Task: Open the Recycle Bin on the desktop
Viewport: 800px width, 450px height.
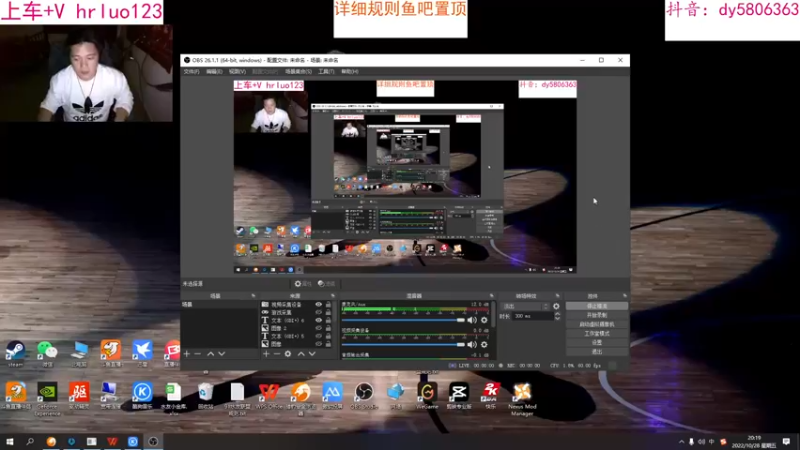Action: pos(205,396)
